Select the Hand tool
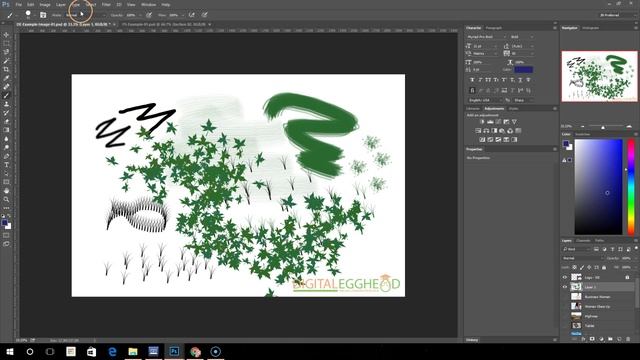 pyautogui.click(x=6, y=191)
